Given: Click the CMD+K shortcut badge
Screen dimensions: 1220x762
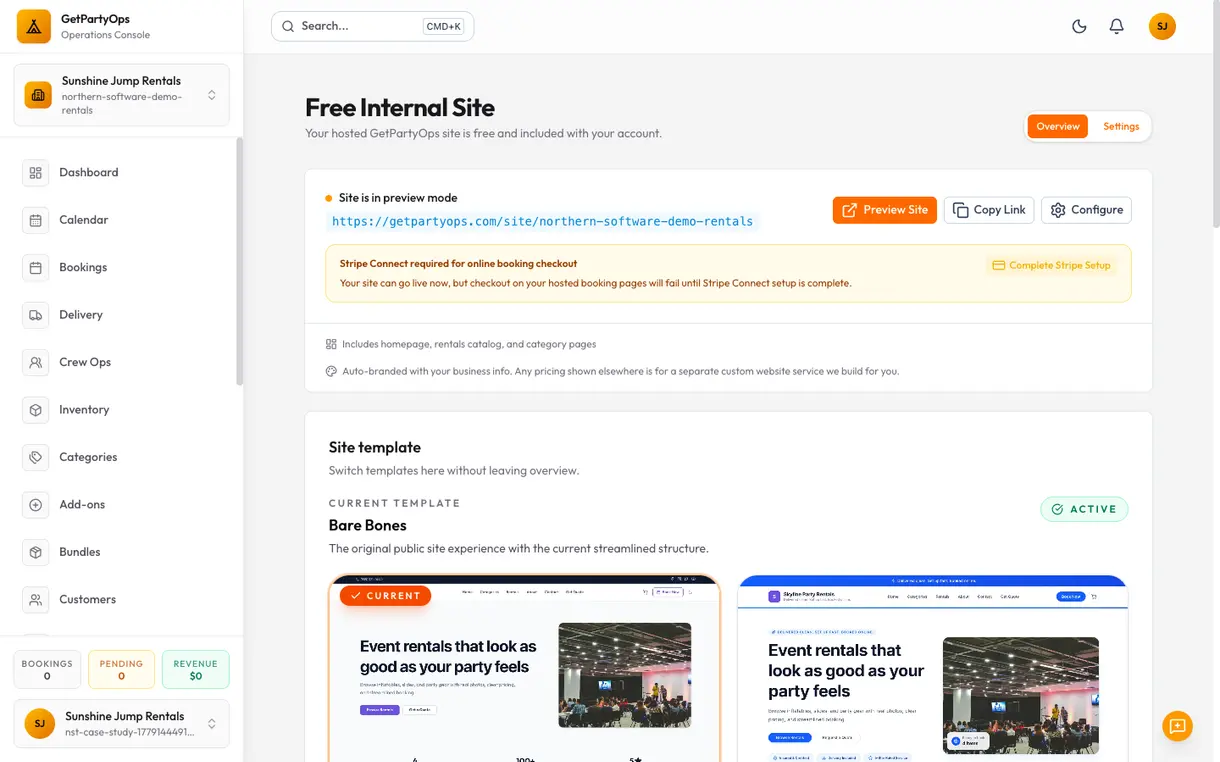Looking at the screenshot, I should pos(444,27).
